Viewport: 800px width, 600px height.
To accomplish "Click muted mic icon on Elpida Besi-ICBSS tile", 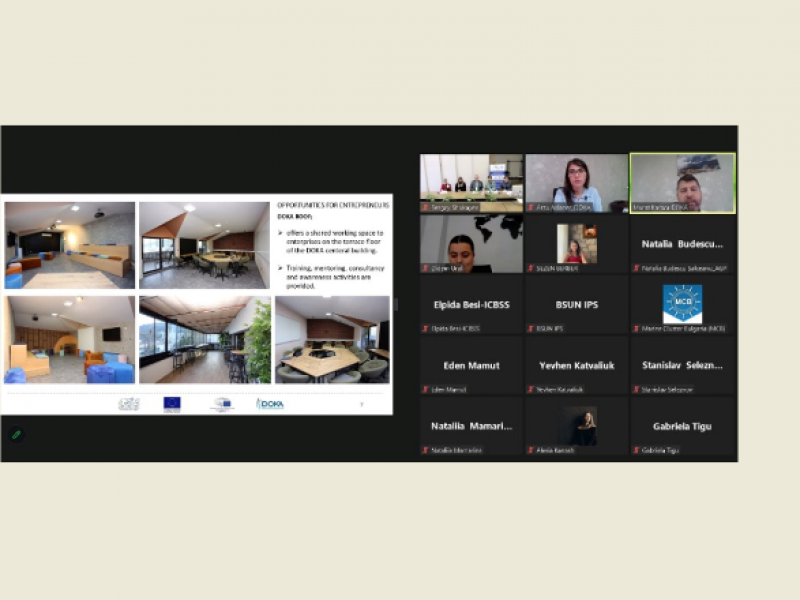I will 425,328.
